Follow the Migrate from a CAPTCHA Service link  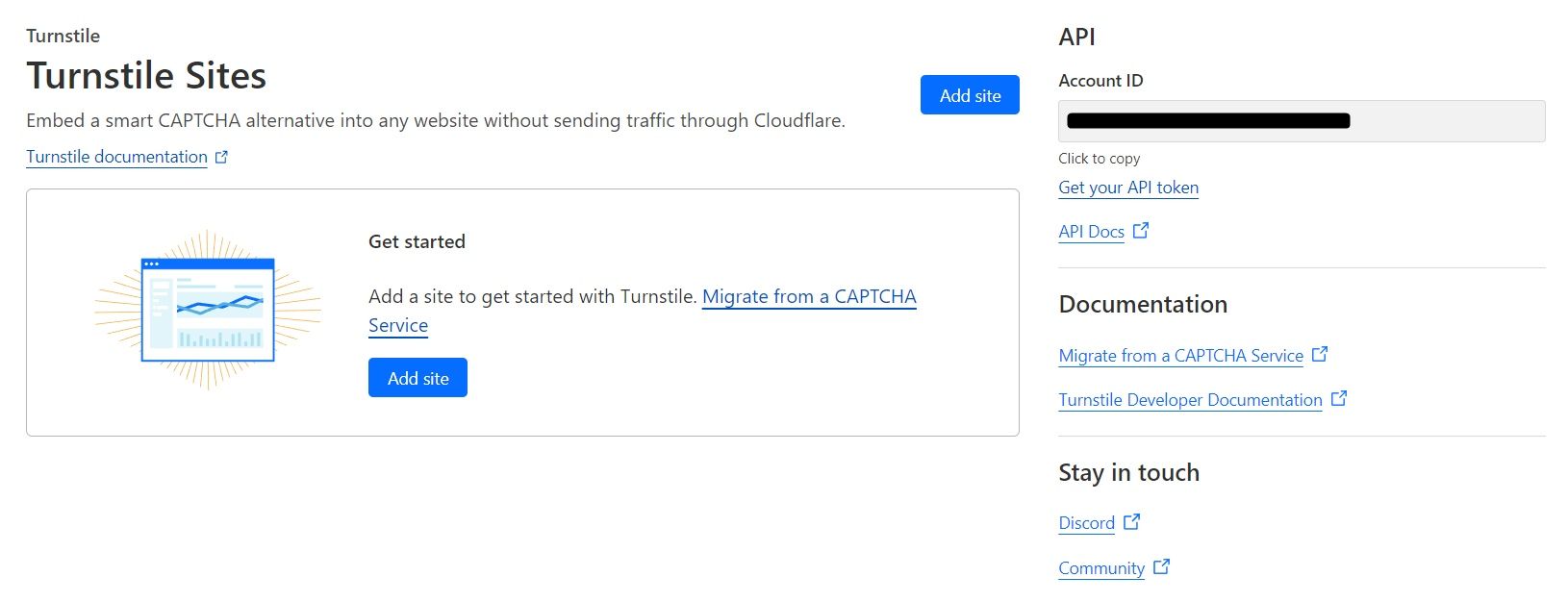click(809, 296)
